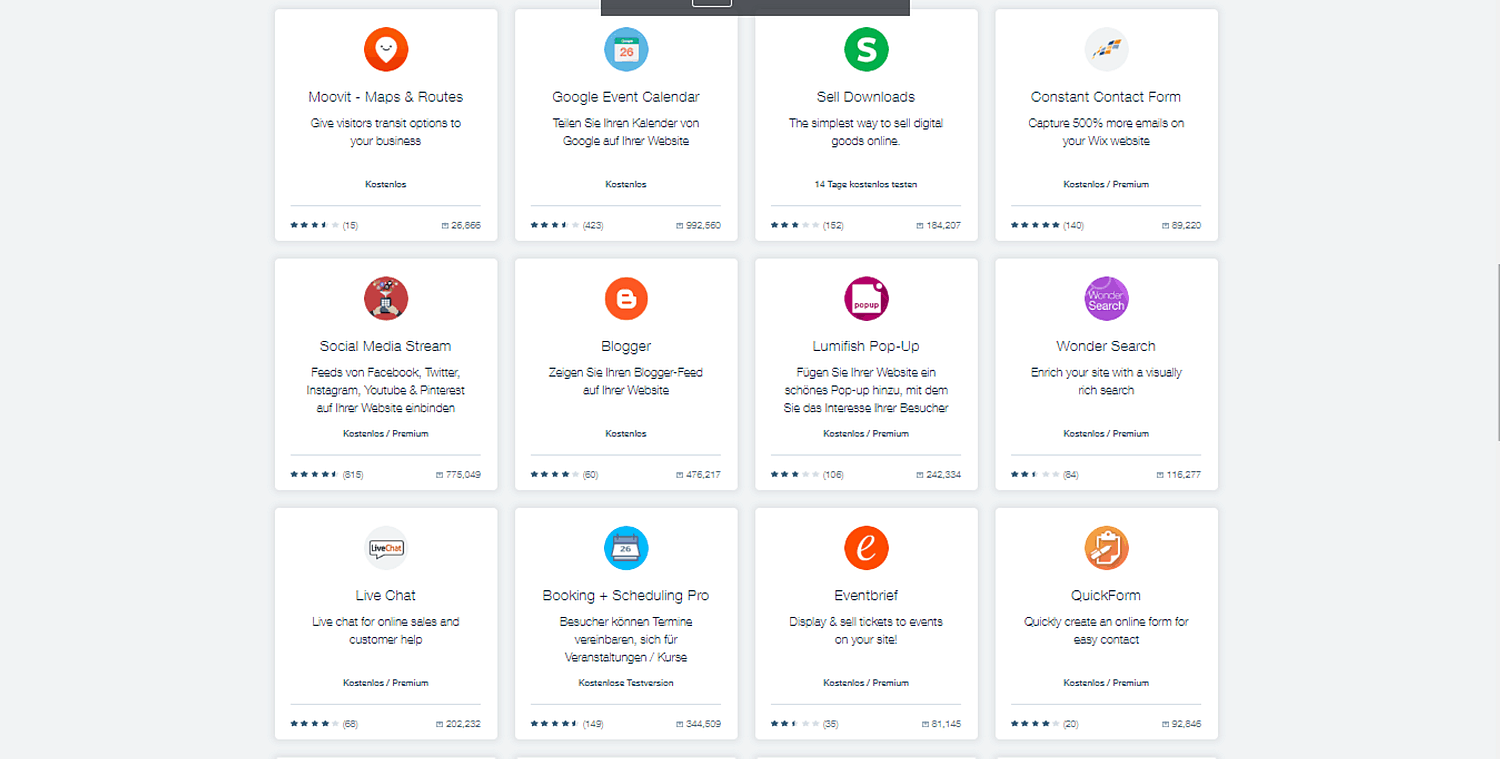1500x759 pixels.
Task: Open the Moovit - Maps & Routes title
Action: (386, 97)
